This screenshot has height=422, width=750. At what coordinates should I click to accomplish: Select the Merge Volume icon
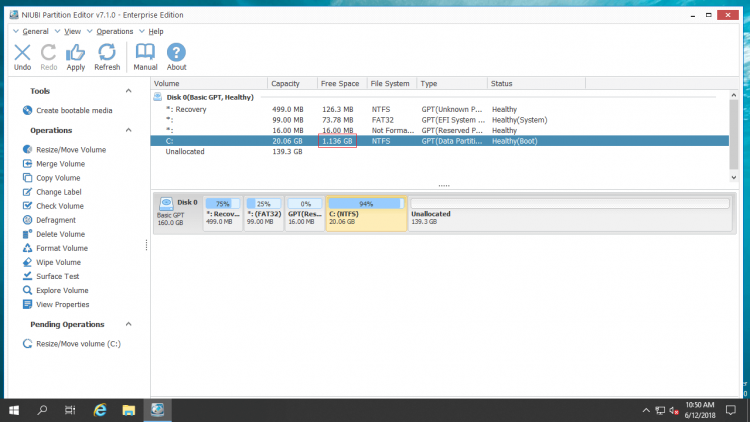27,164
